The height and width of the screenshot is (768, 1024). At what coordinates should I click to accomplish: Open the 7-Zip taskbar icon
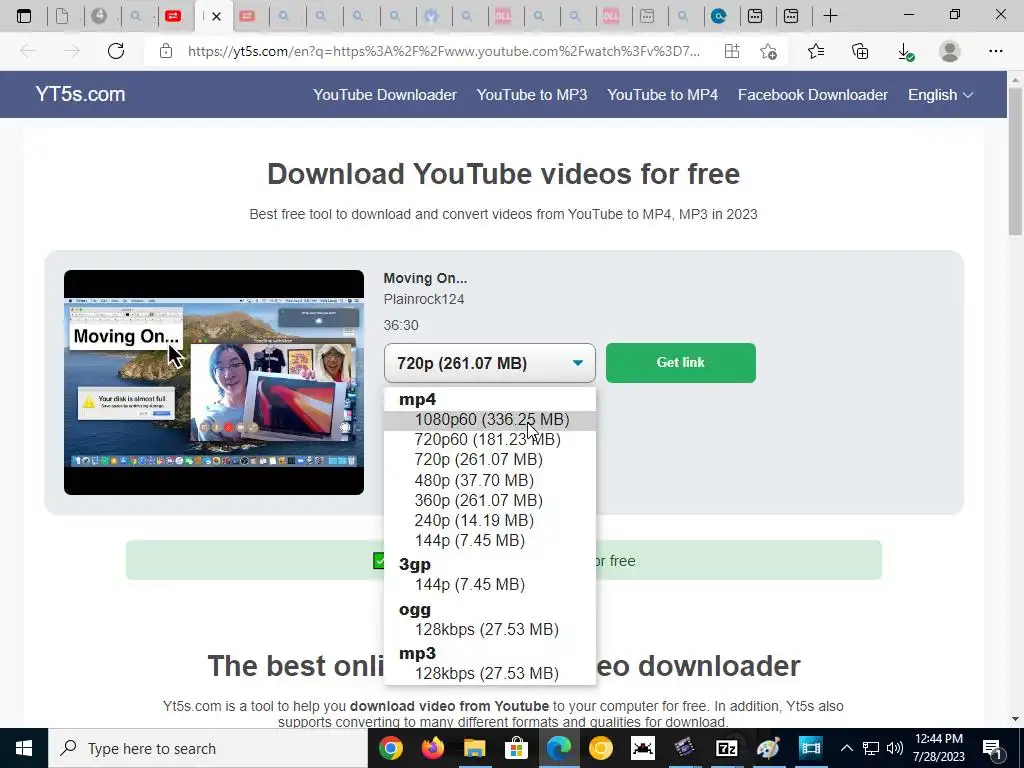click(726, 748)
